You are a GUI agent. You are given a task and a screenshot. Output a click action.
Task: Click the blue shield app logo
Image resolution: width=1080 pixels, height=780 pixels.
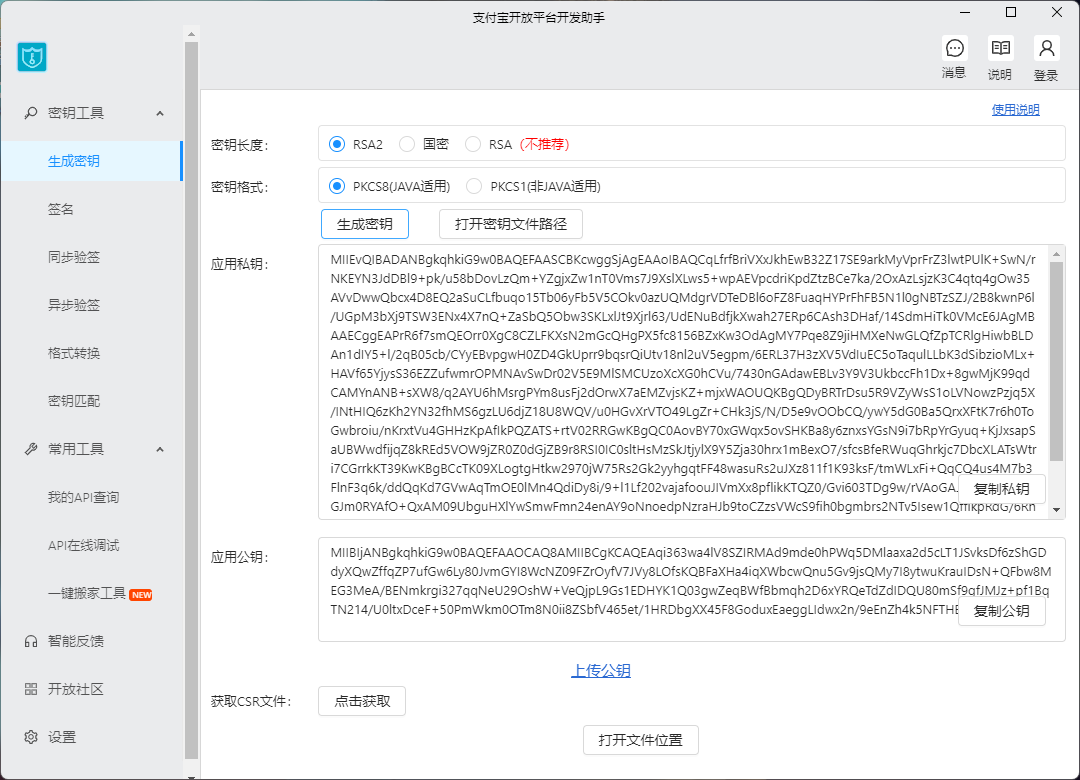click(x=32, y=57)
